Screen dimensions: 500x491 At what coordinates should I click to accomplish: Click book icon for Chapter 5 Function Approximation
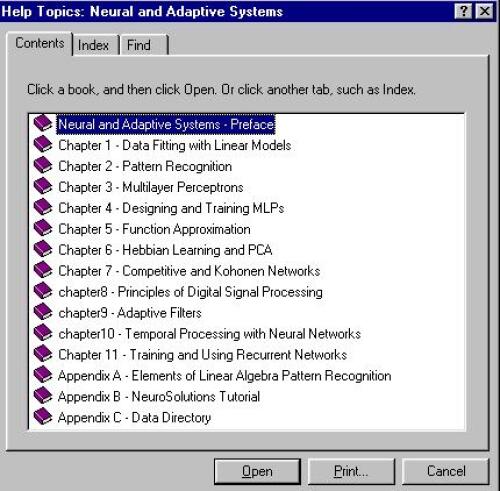point(43,228)
